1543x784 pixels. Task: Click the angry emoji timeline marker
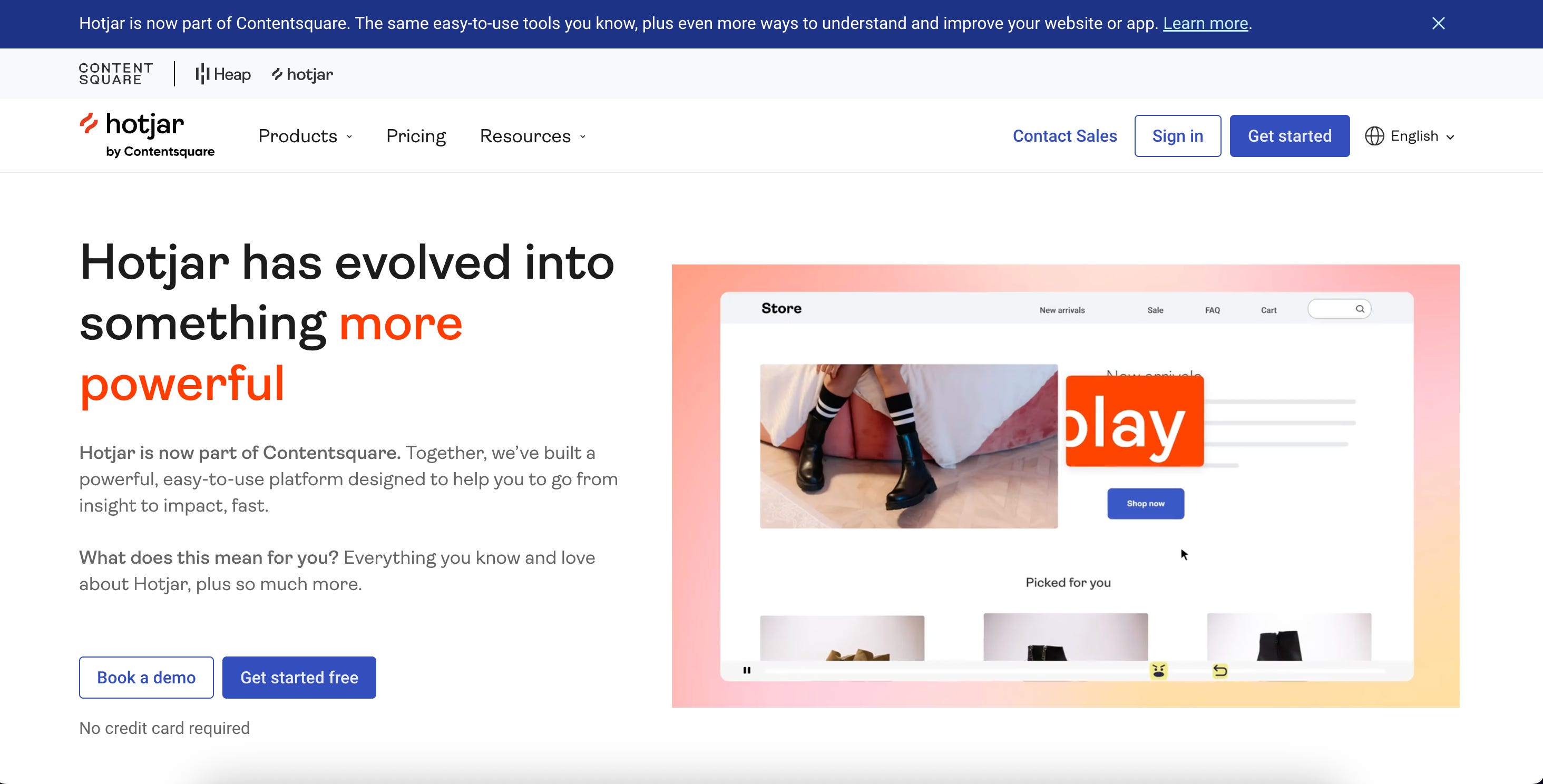click(1158, 670)
